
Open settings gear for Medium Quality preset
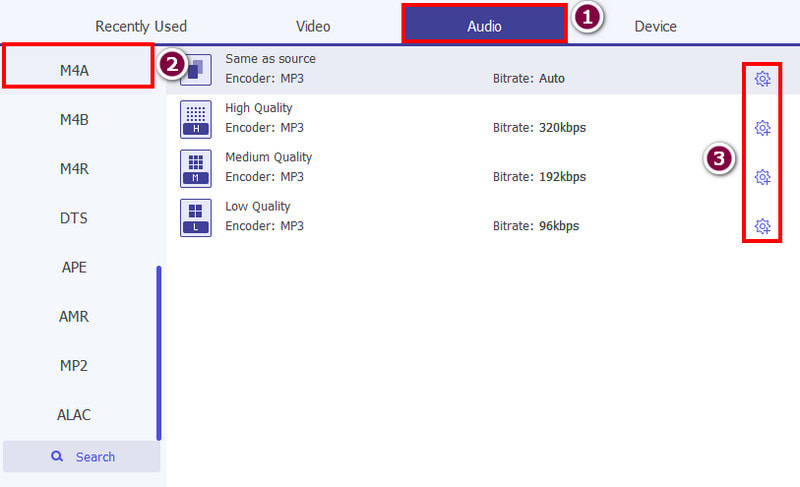pyautogui.click(x=762, y=177)
